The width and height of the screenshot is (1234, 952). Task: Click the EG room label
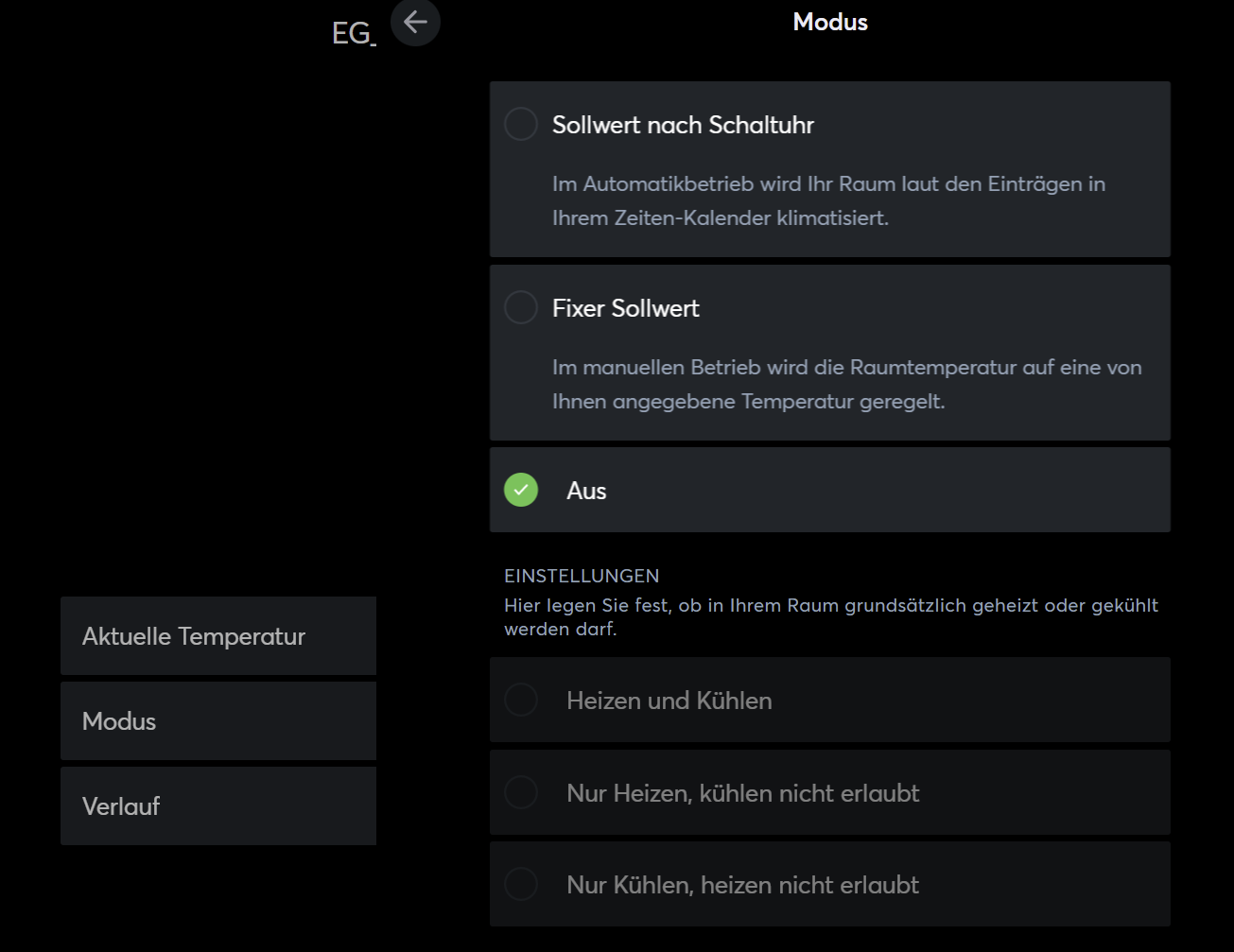(x=352, y=34)
